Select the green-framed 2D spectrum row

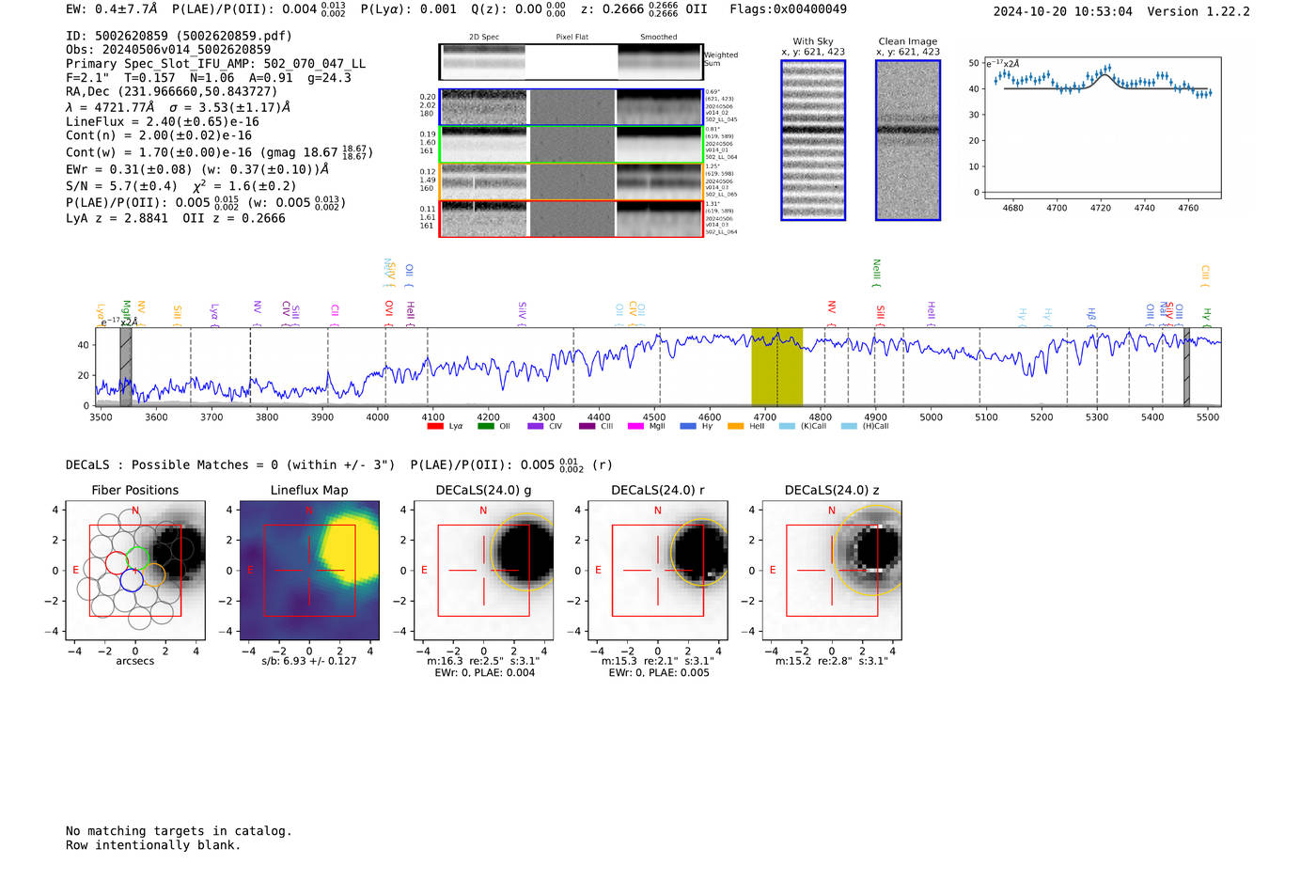572,145
